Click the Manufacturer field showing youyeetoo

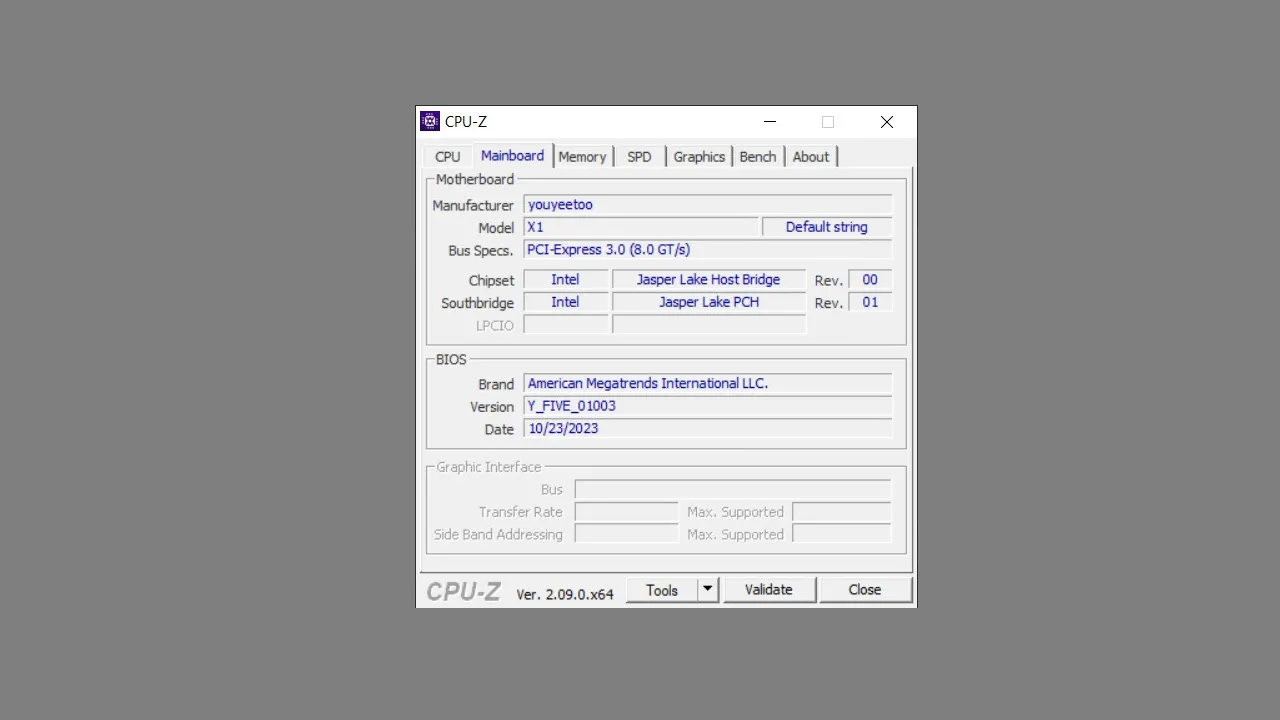(x=707, y=204)
